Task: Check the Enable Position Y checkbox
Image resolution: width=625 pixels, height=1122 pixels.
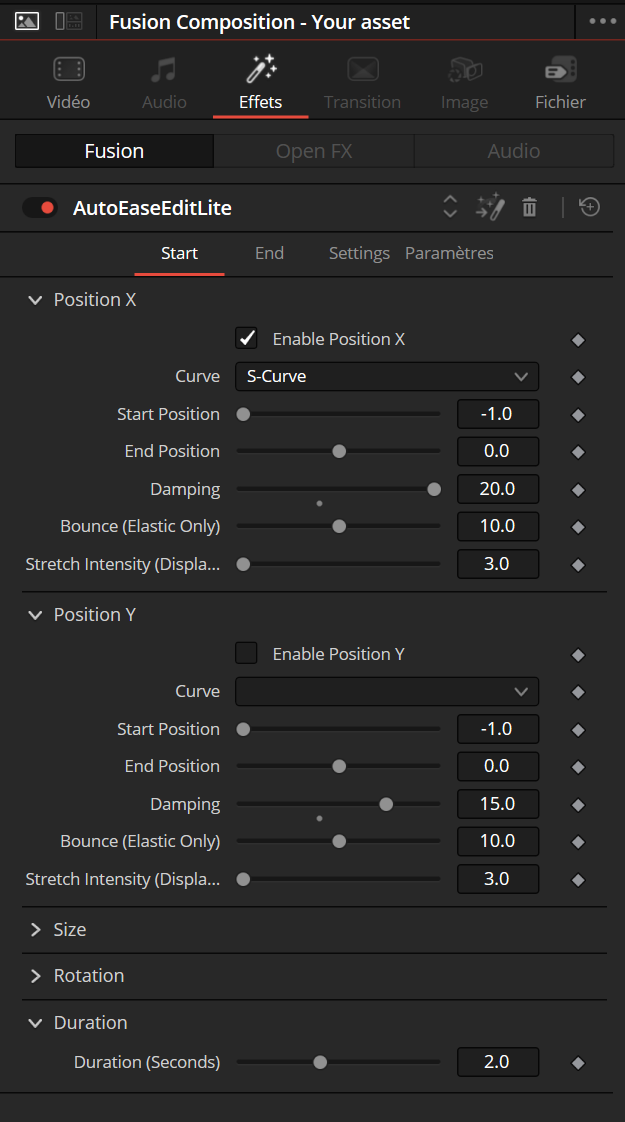Action: 246,653
